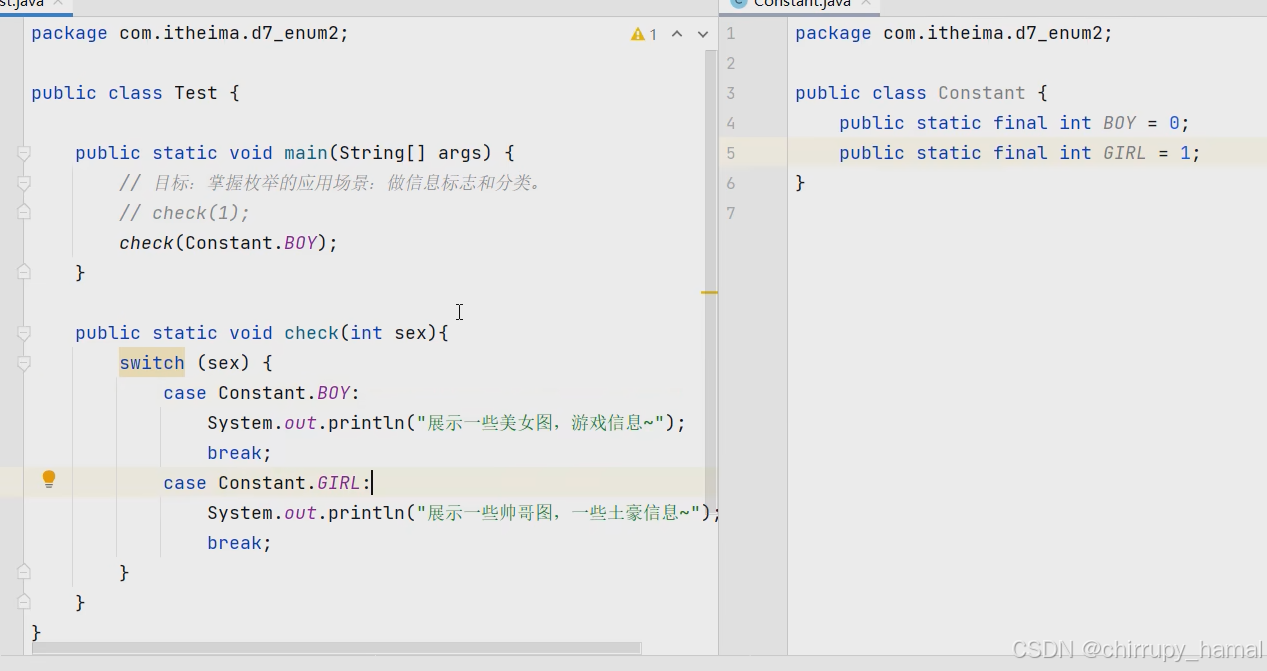The height and width of the screenshot is (671, 1267).
Task: Click 'GIRL' in 'case Constant.GIRL:'
Action: pos(339,483)
